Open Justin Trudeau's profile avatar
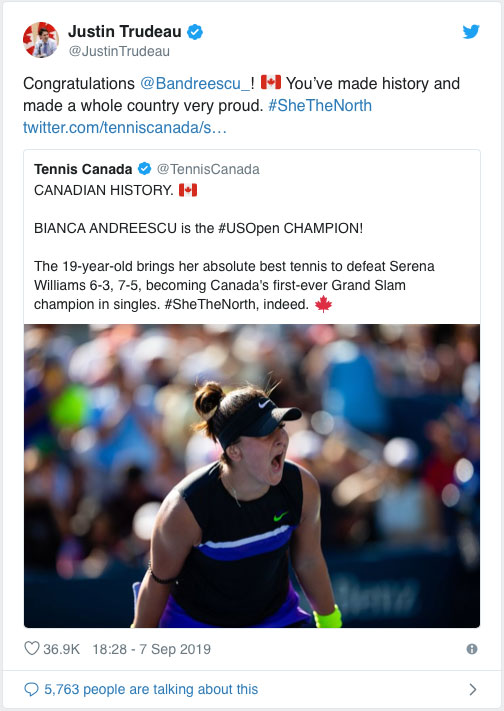 pyautogui.click(x=41, y=40)
